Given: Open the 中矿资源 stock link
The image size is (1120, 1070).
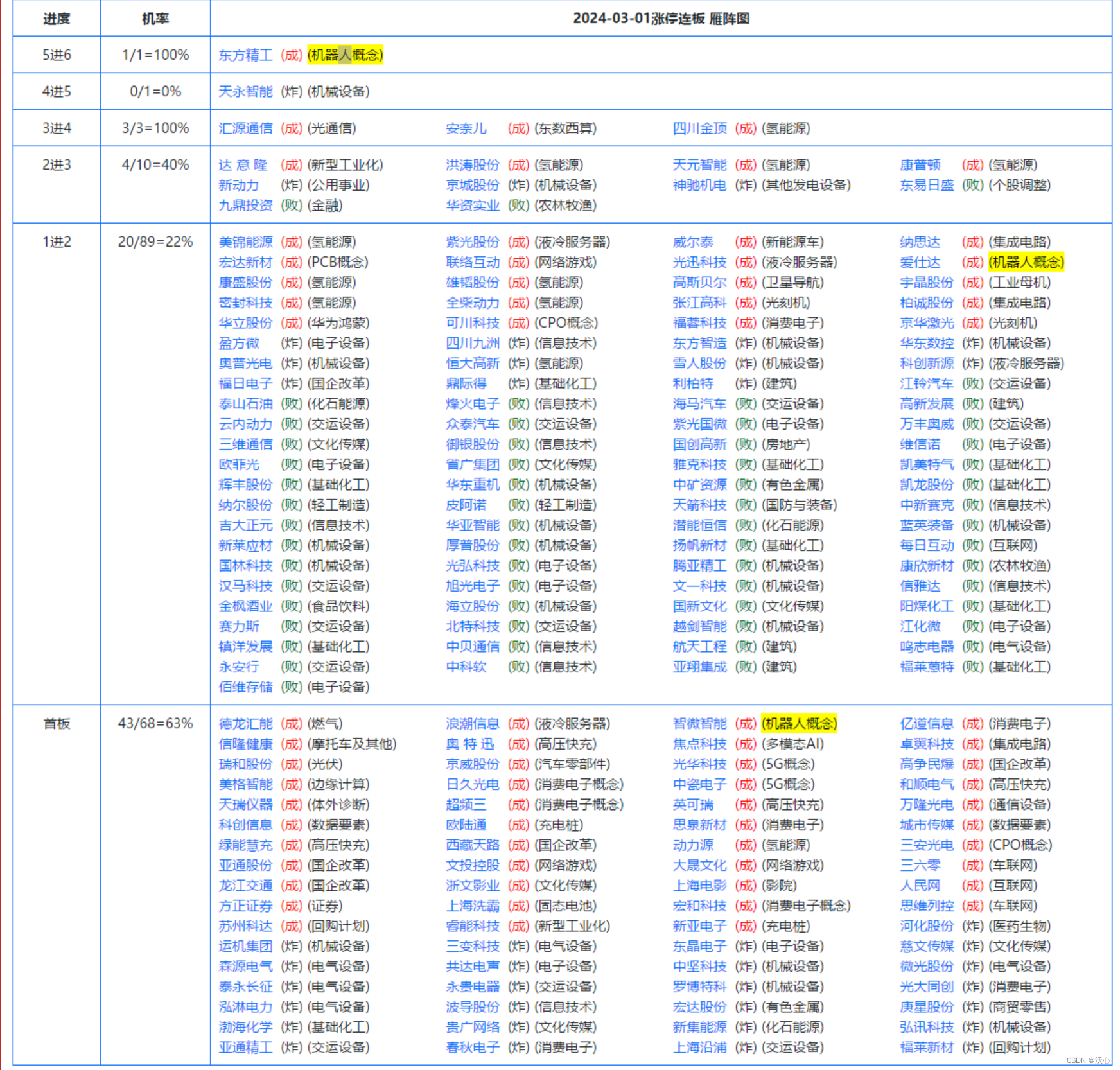Looking at the screenshot, I should pos(699,485).
